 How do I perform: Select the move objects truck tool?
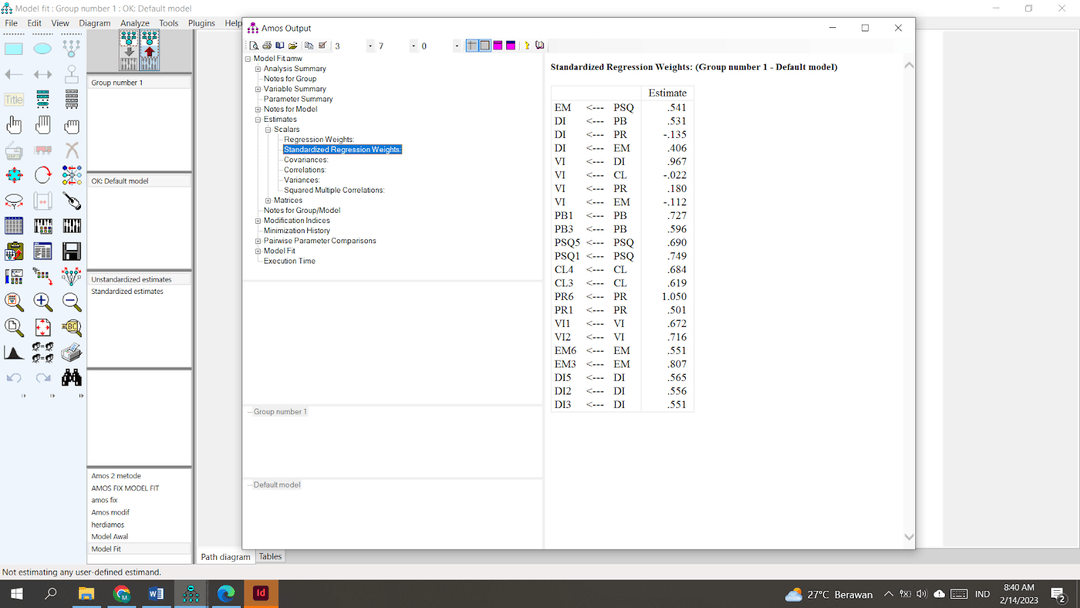click(43, 150)
